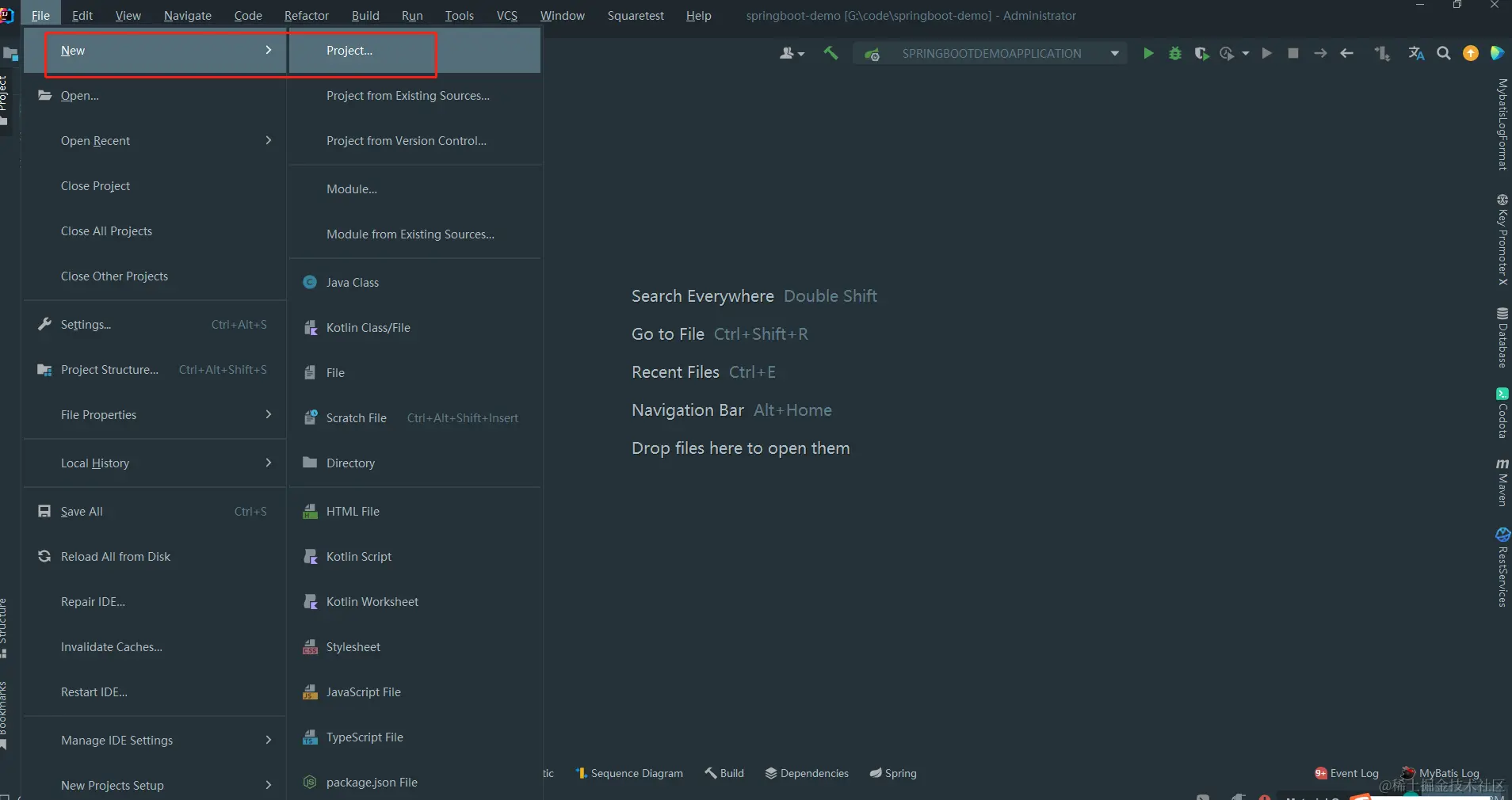
Task: Expand the New Projects Setup submenu
Action: [x=155, y=786]
